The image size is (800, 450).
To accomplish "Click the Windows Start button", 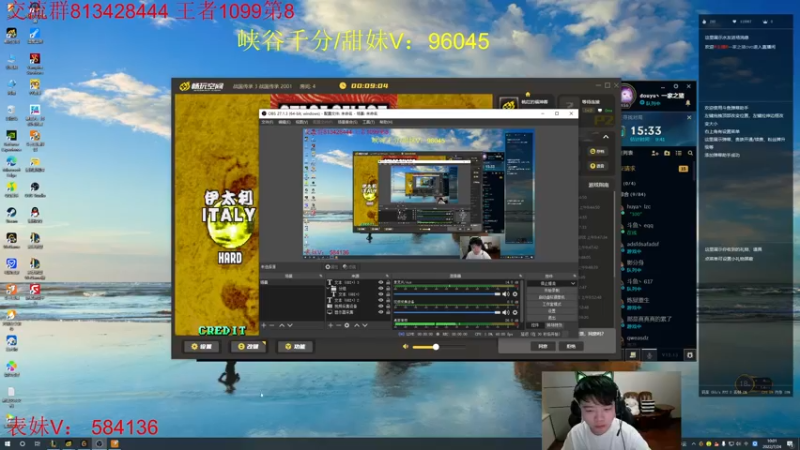I will coord(7,444).
